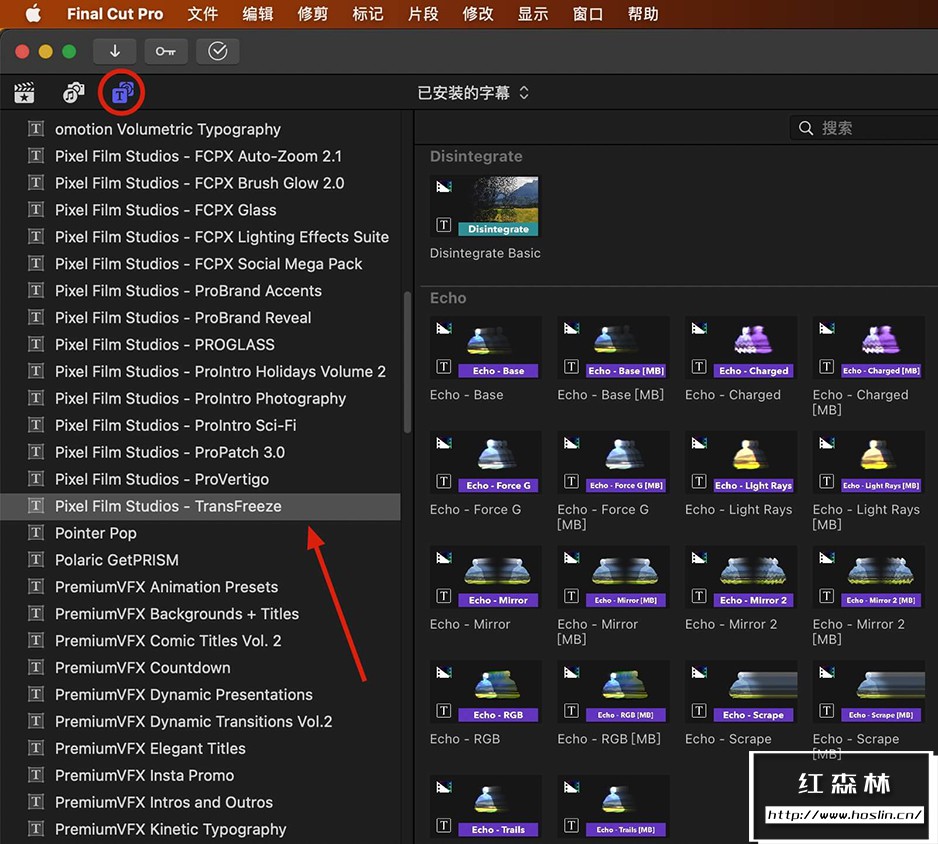Select the Echo - Light Rays [MB] thumbnail
This screenshot has width=938, height=844.
[869, 462]
